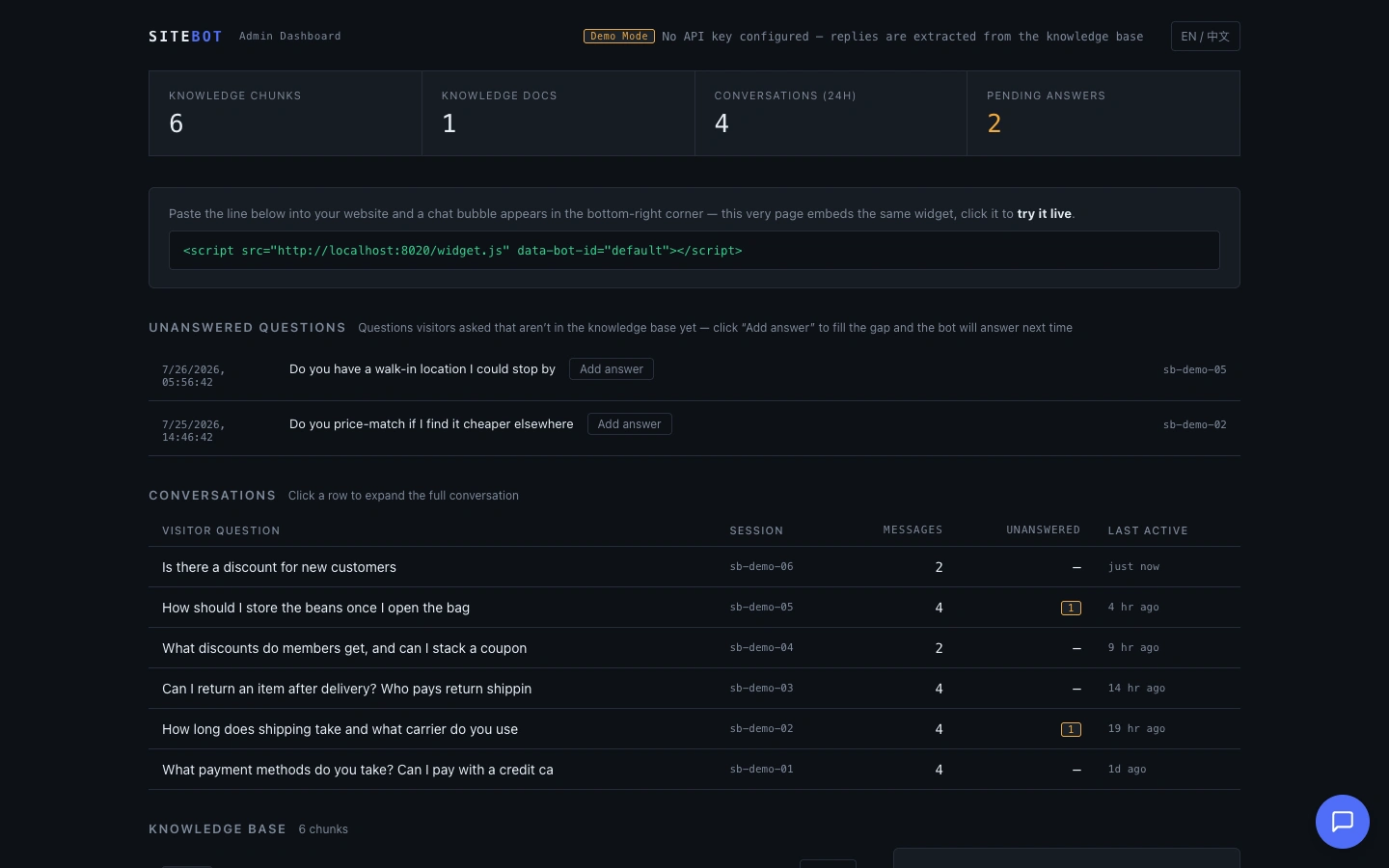Expand the store the beans conversation
Image resolution: width=1389 pixels, height=868 pixels.
tap(694, 608)
